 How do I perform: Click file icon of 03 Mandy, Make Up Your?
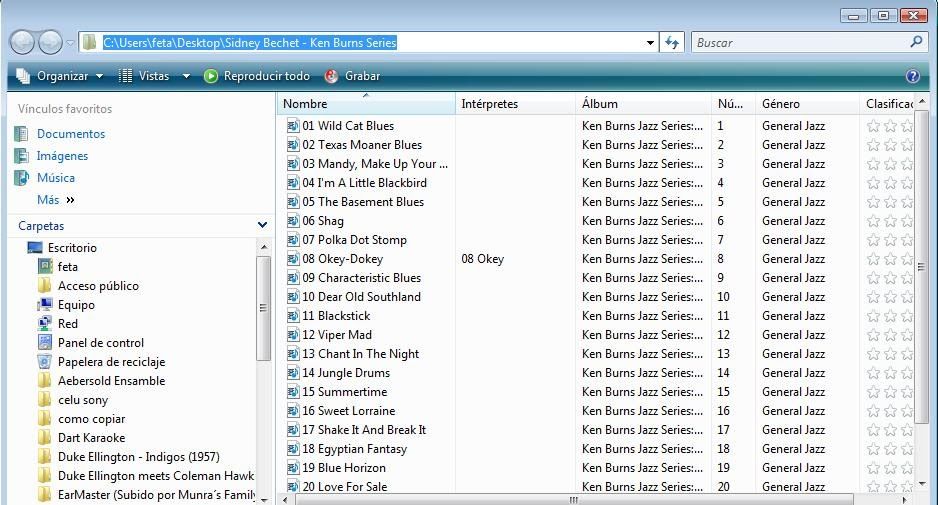293,164
